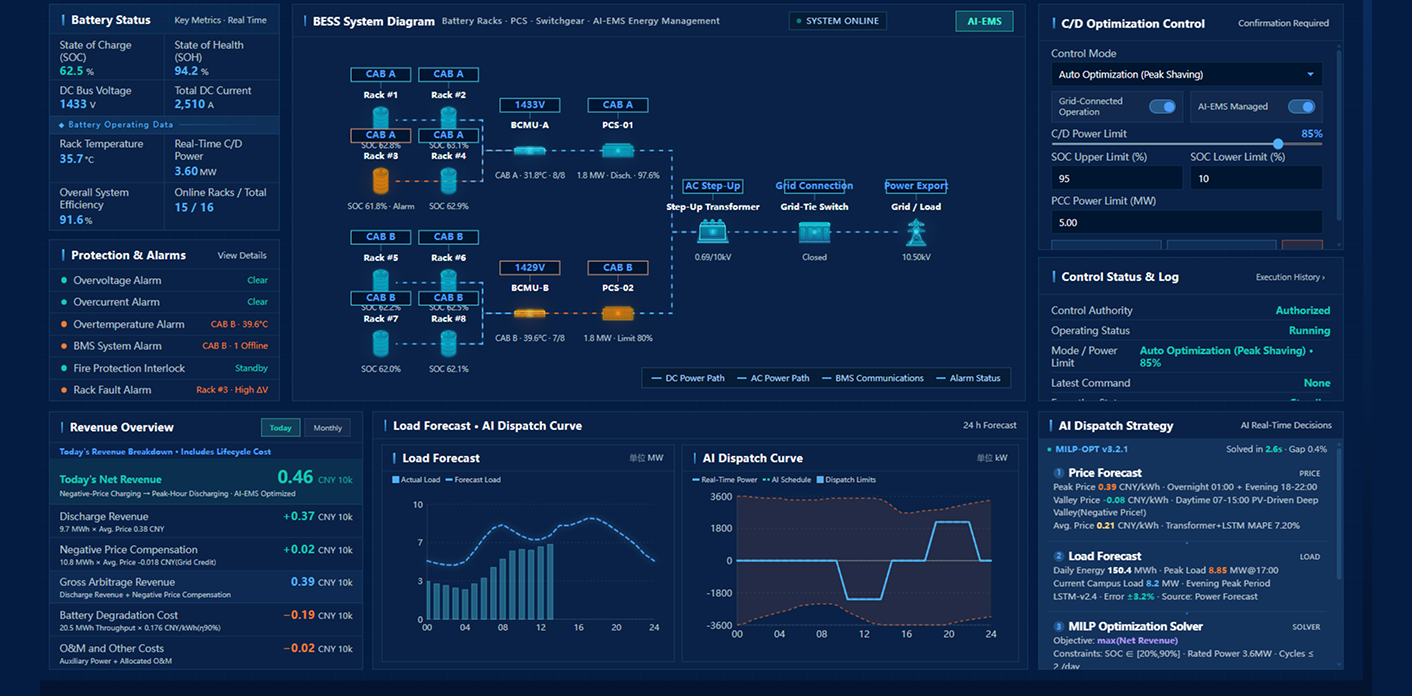Viewport: 1412px width, 696px height.
Task: Click the number 3 badge beside MILP Optimization Solver
Action: click(x=1059, y=626)
